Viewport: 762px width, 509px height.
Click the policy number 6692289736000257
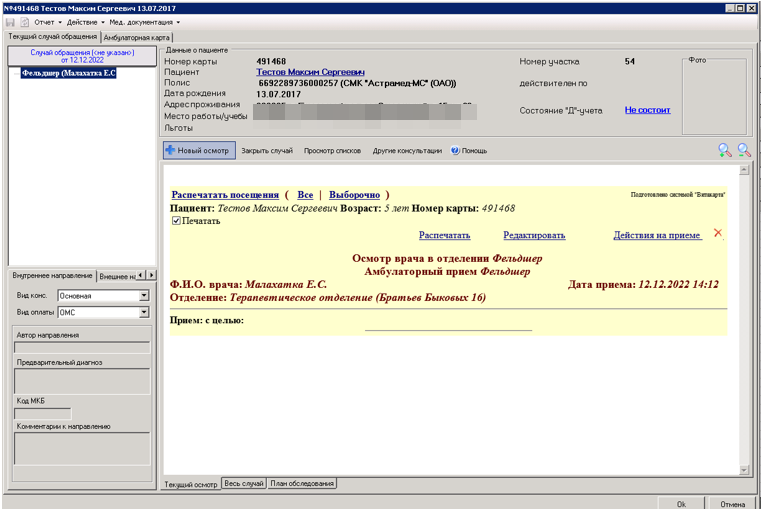[x=298, y=83]
